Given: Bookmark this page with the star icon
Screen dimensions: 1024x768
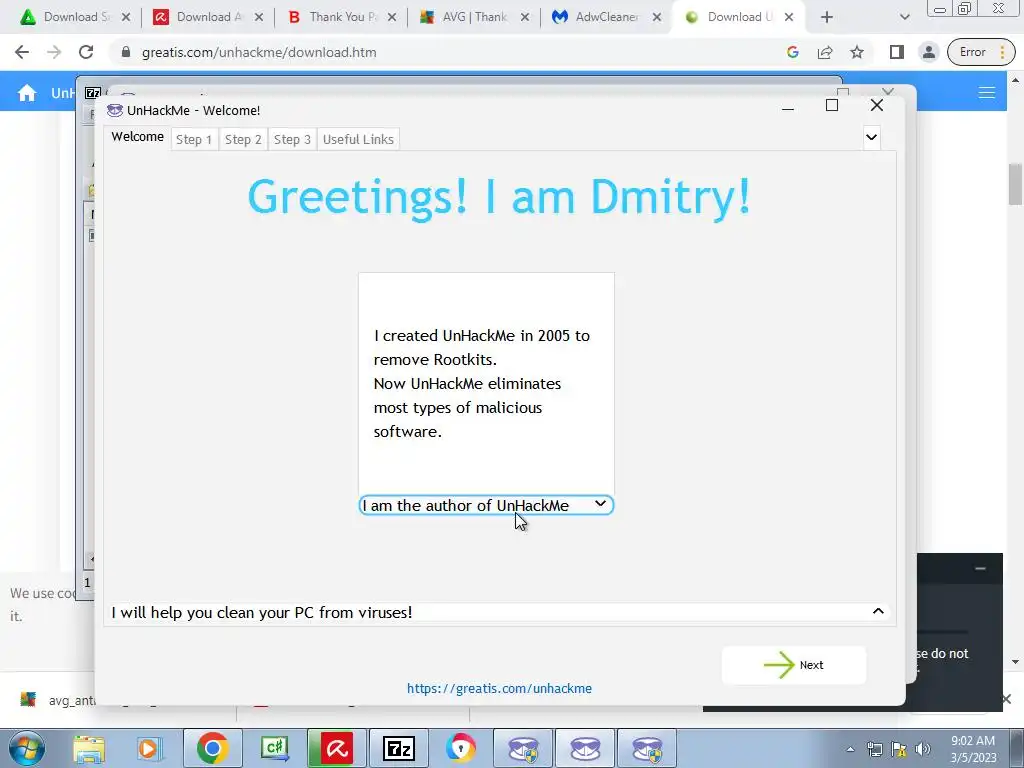Looking at the screenshot, I should 857,52.
